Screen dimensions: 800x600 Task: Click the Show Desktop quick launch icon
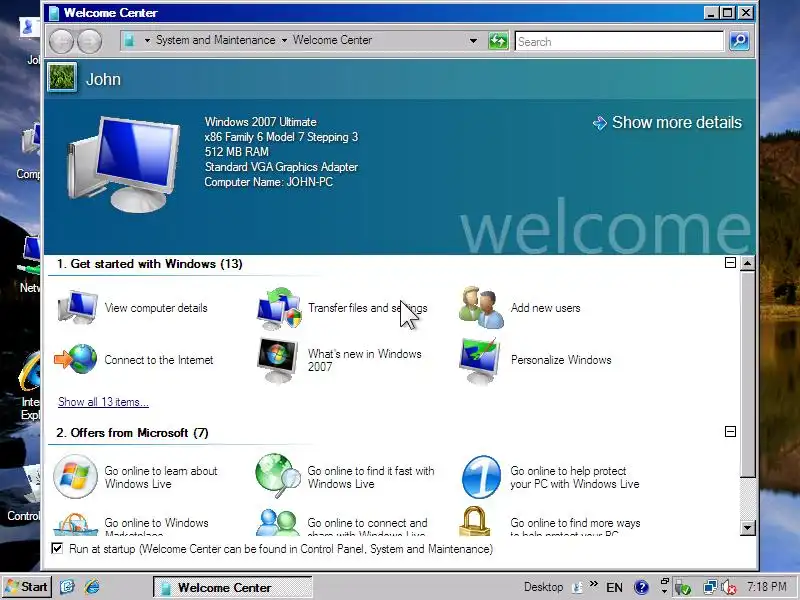coord(67,587)
